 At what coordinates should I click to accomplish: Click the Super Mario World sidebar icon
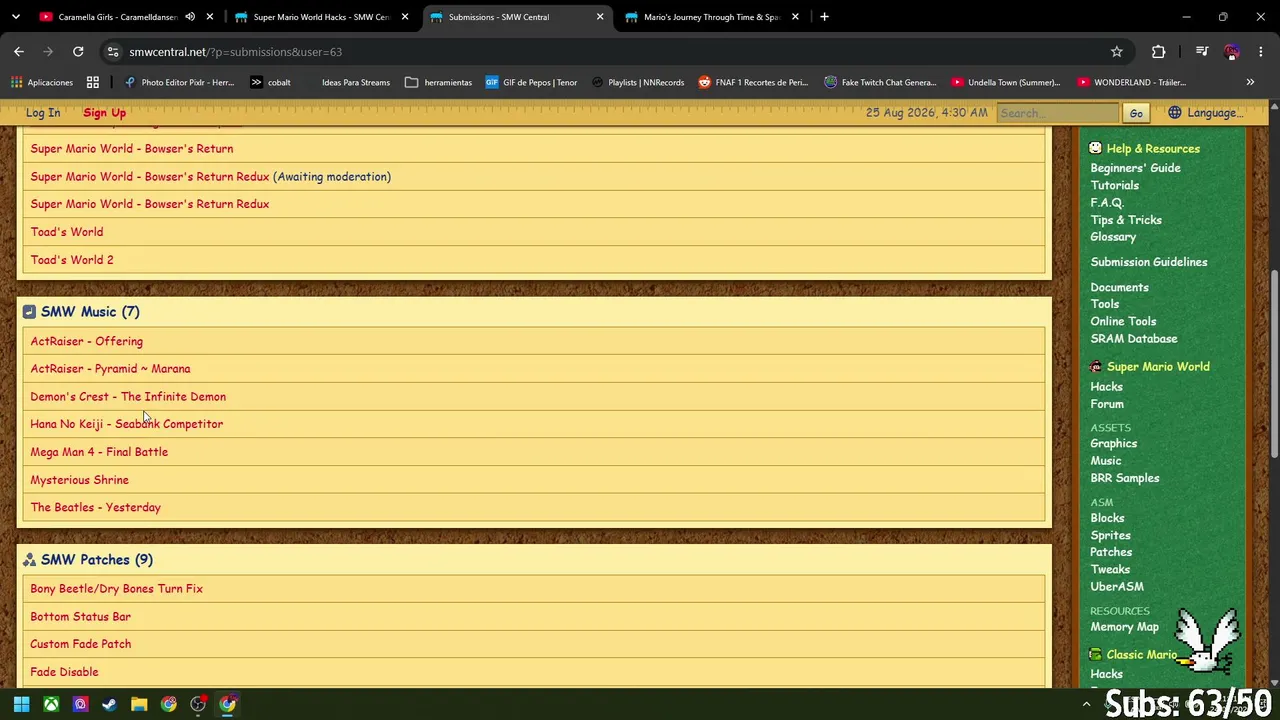point(1095,366)
